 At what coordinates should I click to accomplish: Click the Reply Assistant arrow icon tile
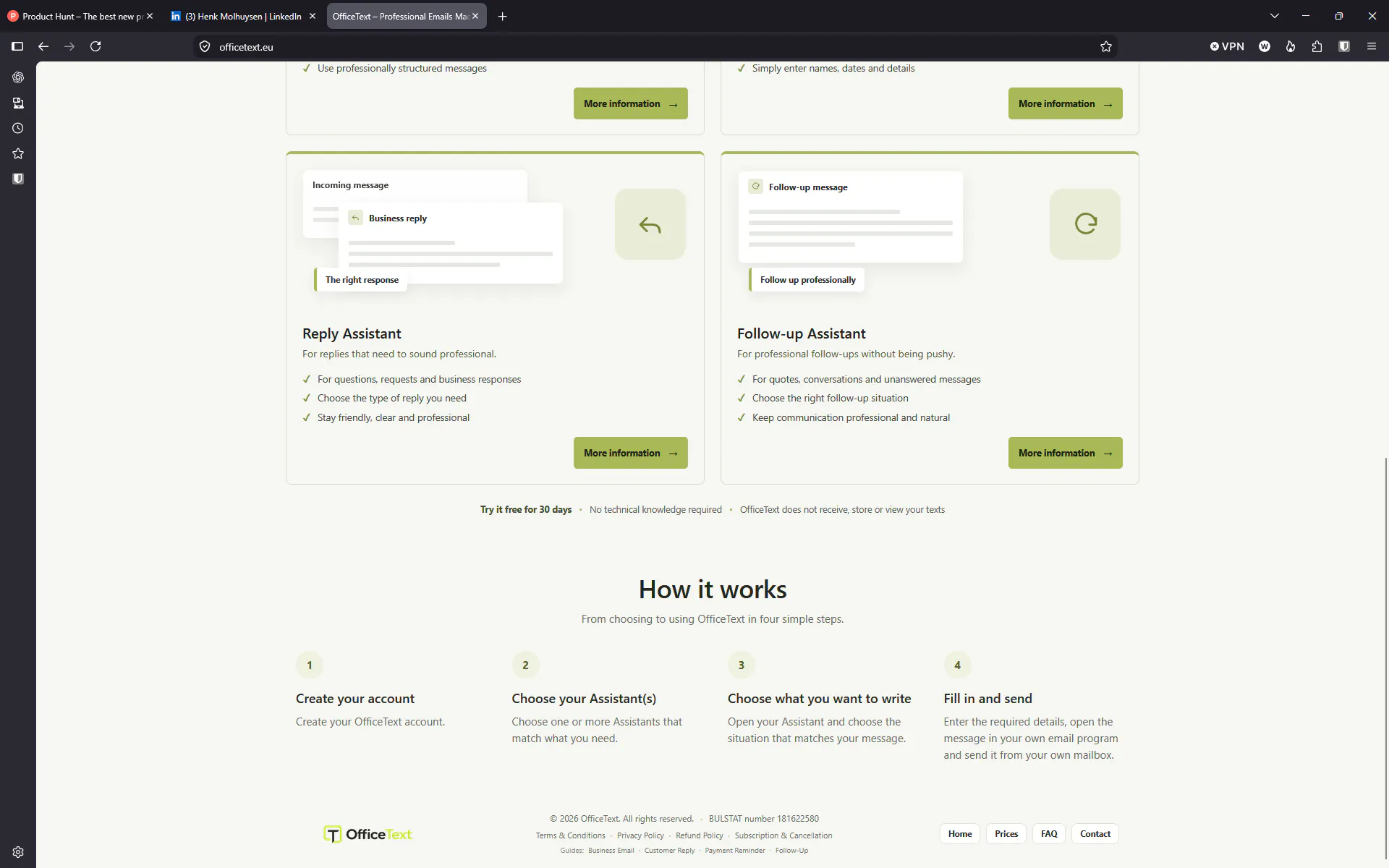pos(650,224)
